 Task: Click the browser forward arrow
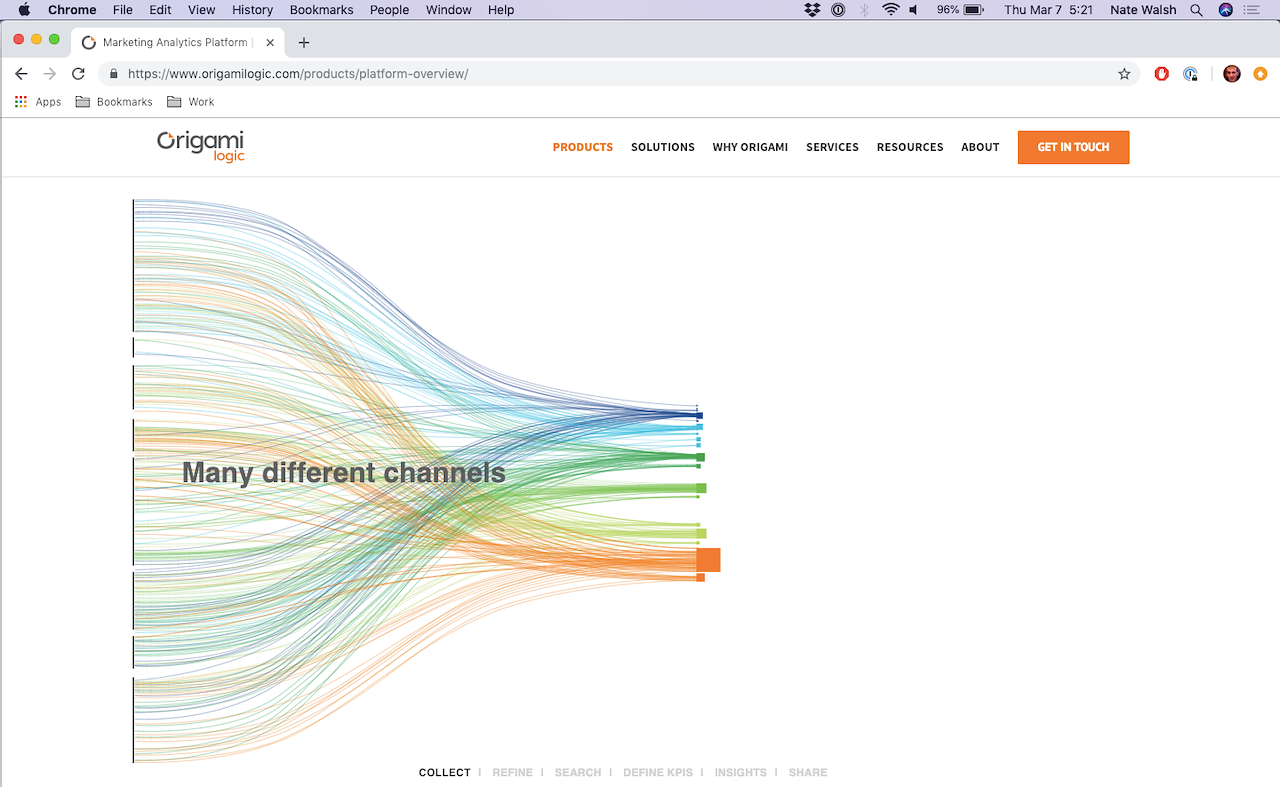point(50,74)
